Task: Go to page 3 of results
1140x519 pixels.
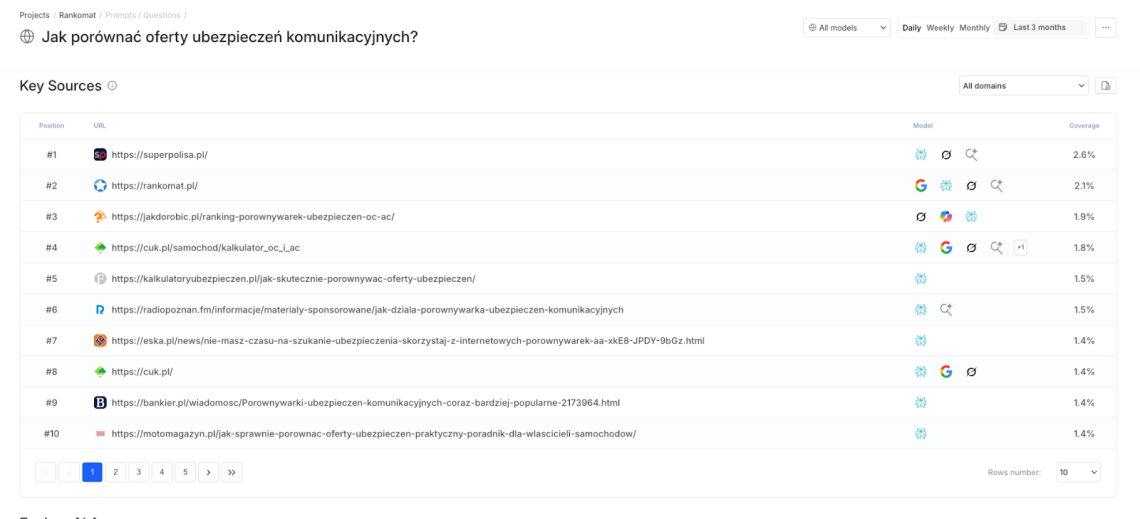Action: [x=138, y=472]
